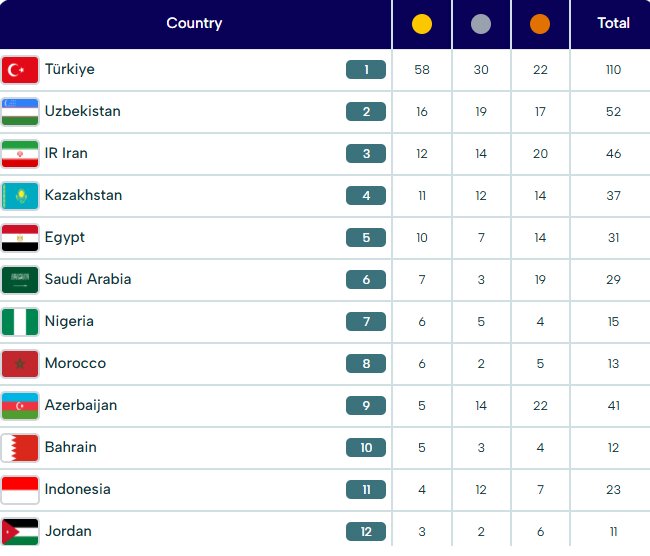The height and width of the screenshot is (556, 650).
Task: Click the Kazakhstan flag icon
Action: click(x=20, y=196)
